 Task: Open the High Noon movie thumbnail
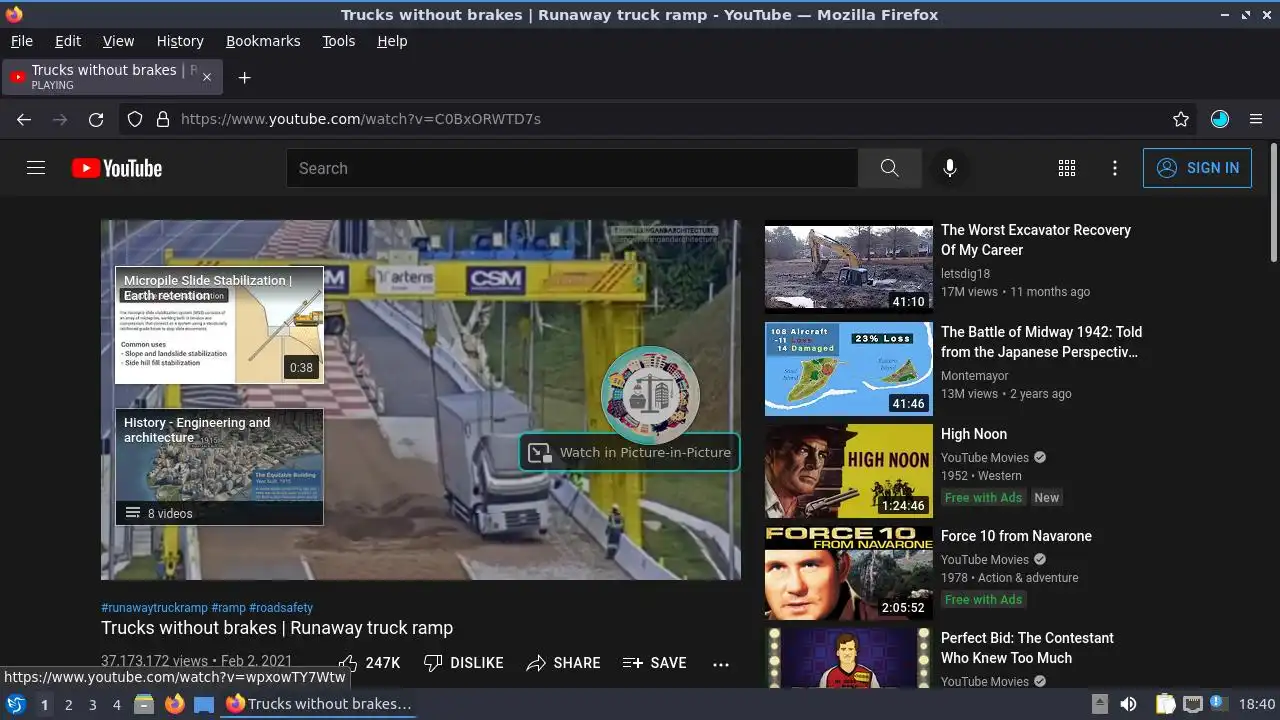pos(849,471)
